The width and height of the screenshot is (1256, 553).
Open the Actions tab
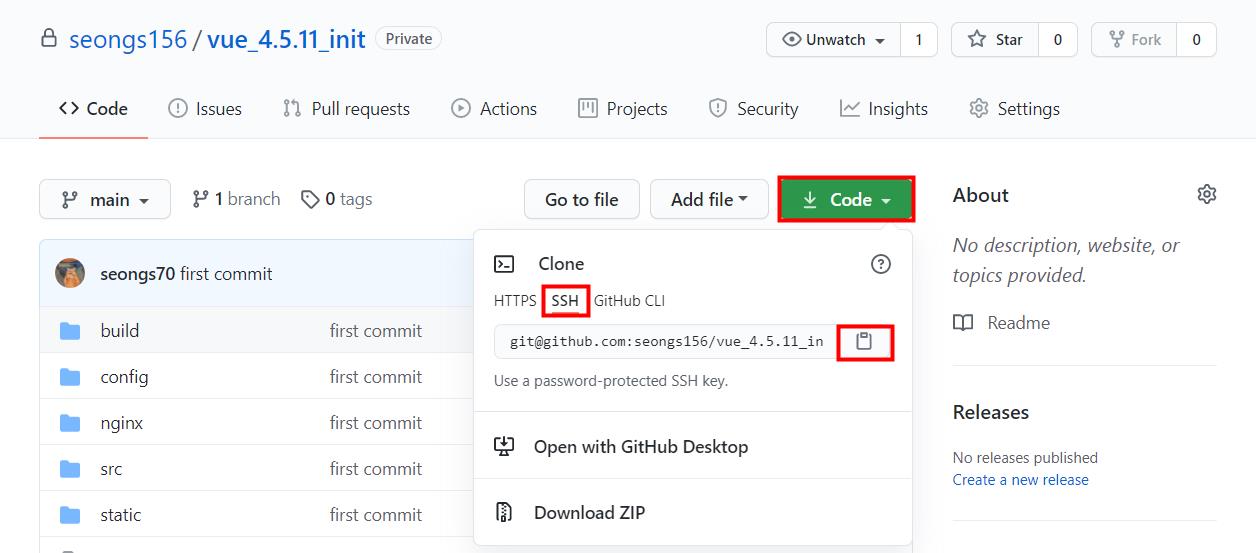pyautogui.click(x=494, y=109)
